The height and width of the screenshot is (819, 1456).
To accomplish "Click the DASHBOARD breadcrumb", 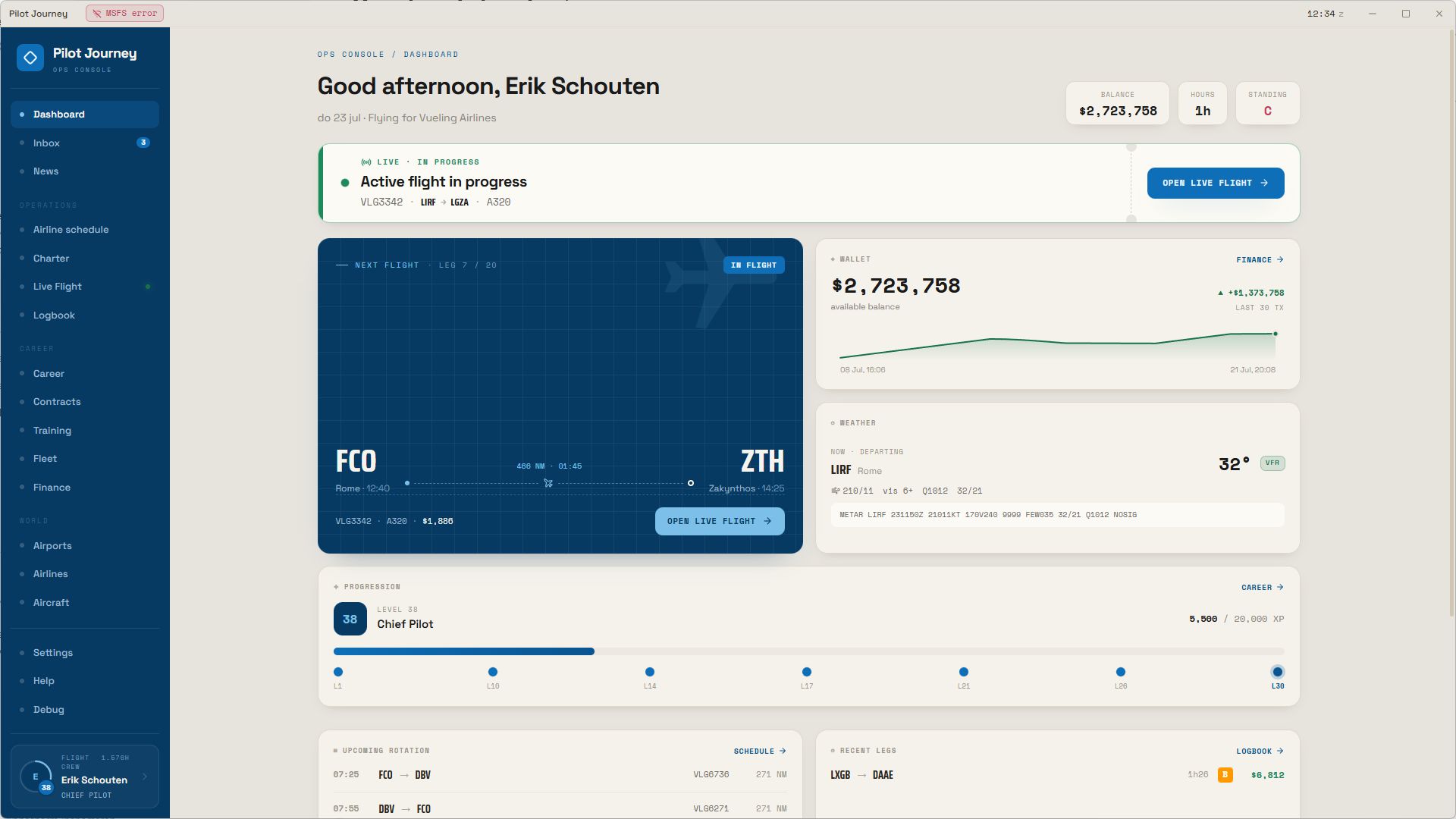I will [x=431, y=55].
